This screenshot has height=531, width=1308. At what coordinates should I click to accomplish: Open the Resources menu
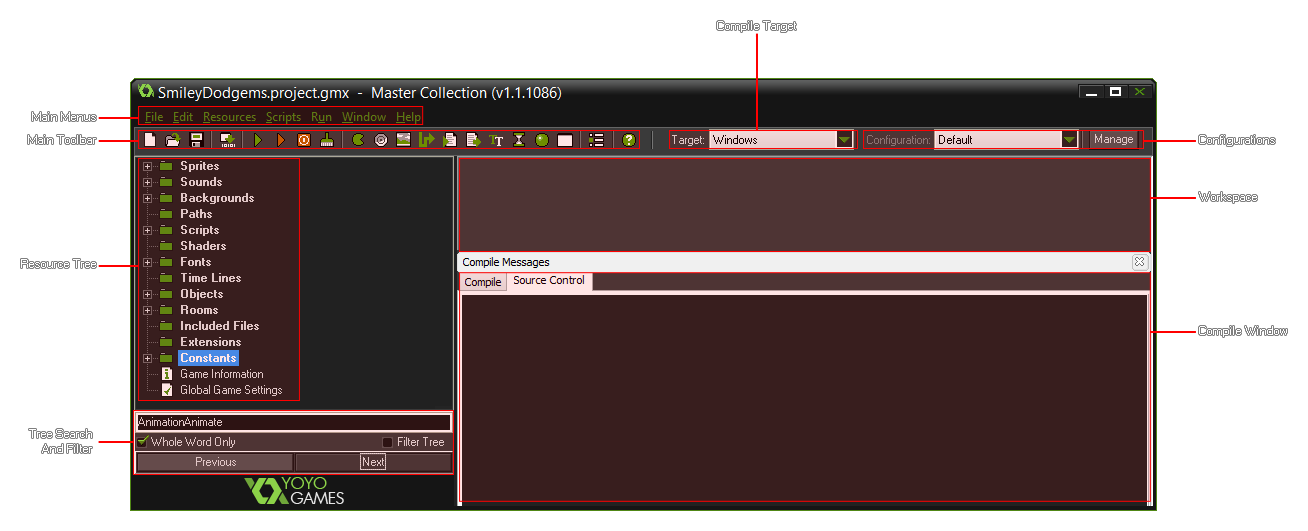[229, 117]
